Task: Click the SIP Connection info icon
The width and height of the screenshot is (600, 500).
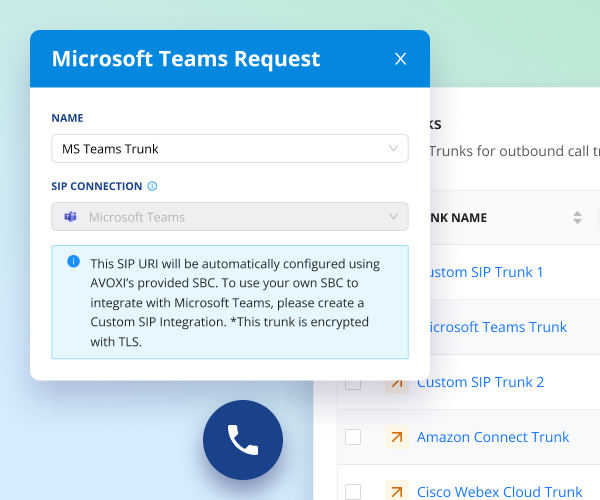Action: pos(152,186)
